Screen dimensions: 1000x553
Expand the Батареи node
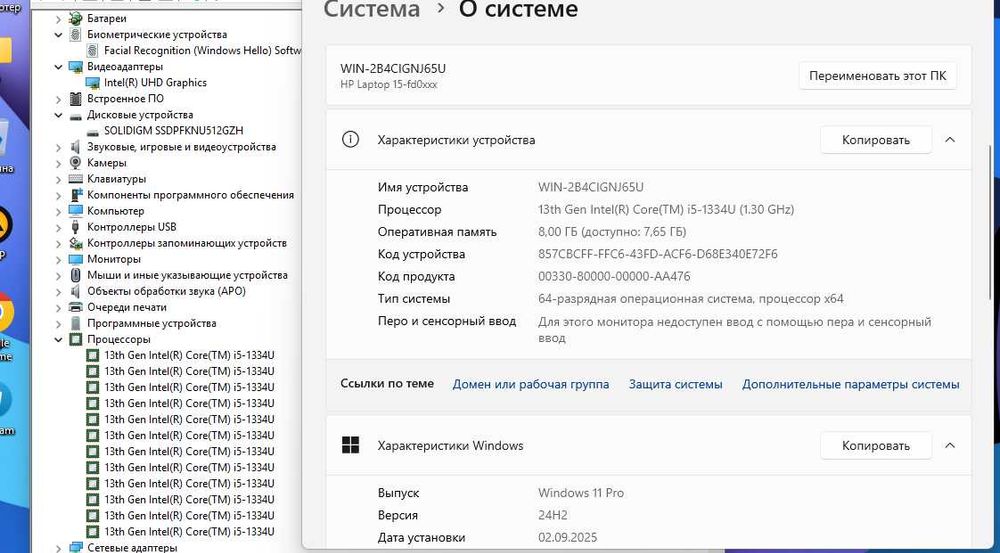click(x=59, y=18)
